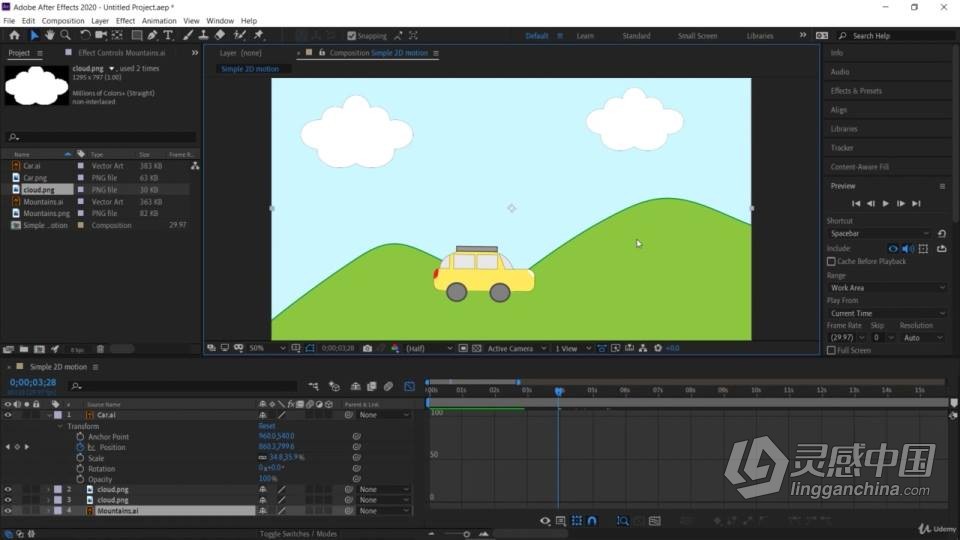Click the timeline zoom slider handle
This screenshot has height=540, width=960.
[467, 534]
